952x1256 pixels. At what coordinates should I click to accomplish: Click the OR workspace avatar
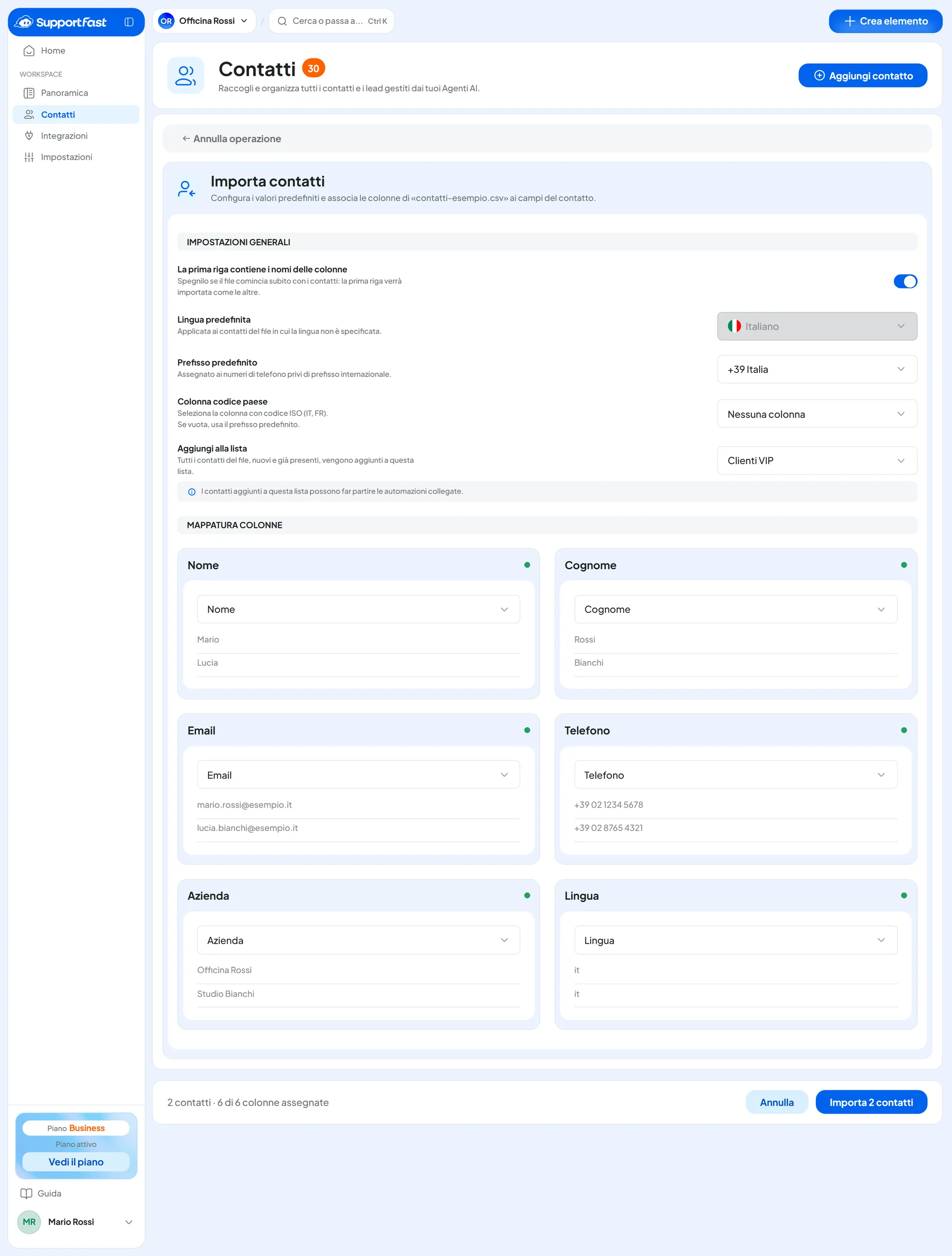point(166,21)
